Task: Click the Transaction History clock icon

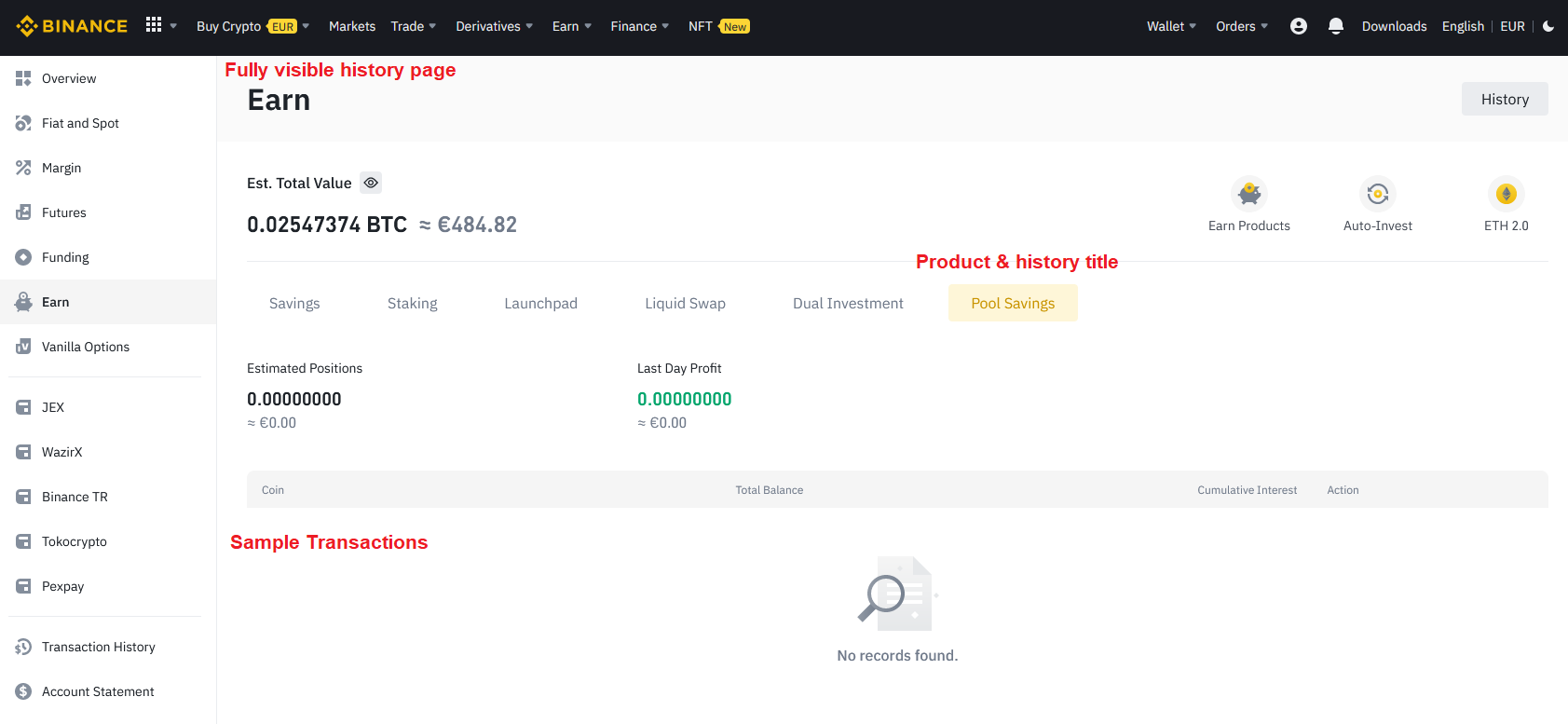Action: [x=23, y=647]
